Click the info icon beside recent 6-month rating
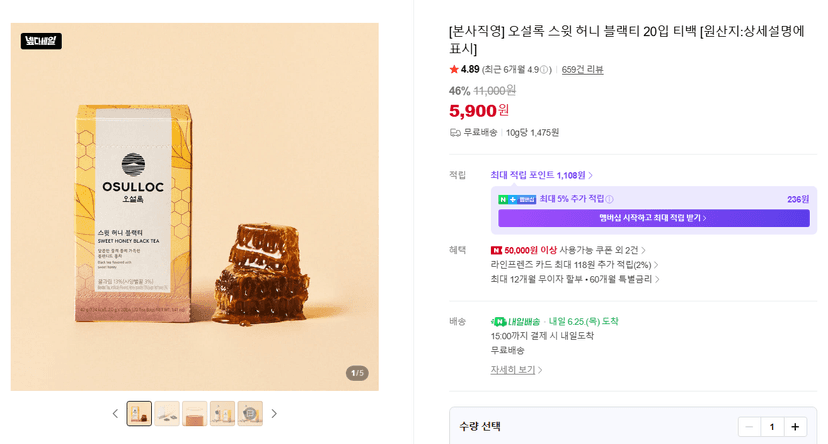 click(544, 70)
